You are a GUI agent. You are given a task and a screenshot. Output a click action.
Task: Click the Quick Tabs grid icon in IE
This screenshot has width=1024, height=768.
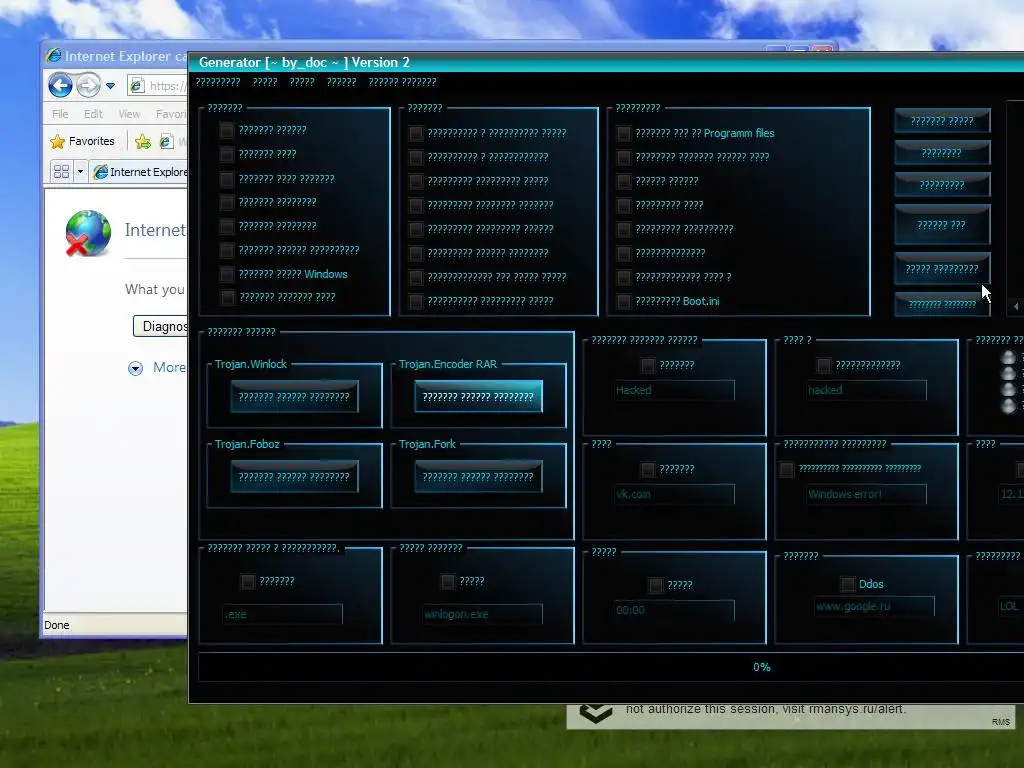pyautogui.click(x=61, y=172)
